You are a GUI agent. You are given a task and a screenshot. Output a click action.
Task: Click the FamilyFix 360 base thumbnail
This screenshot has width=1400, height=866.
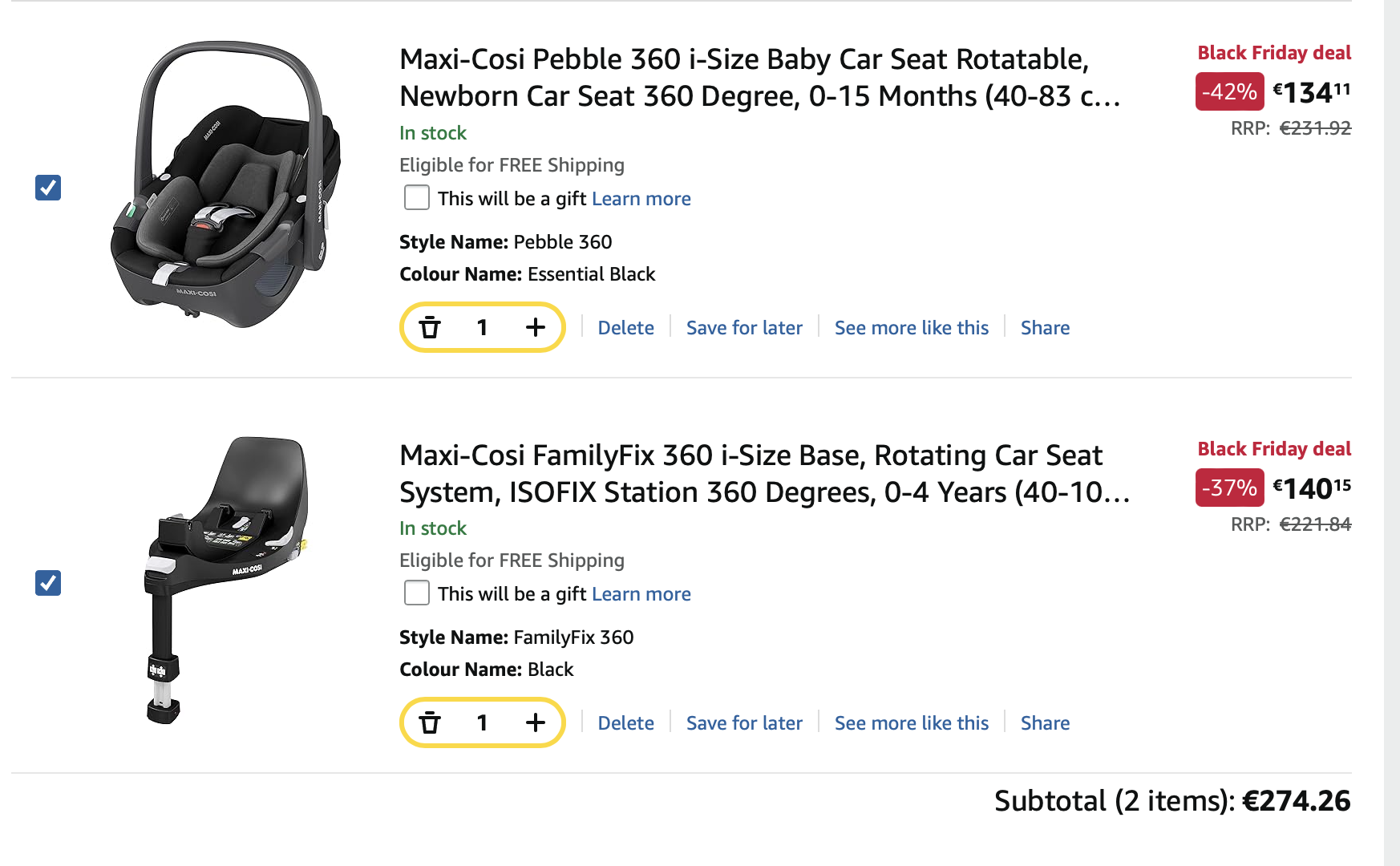coord(226,580)
